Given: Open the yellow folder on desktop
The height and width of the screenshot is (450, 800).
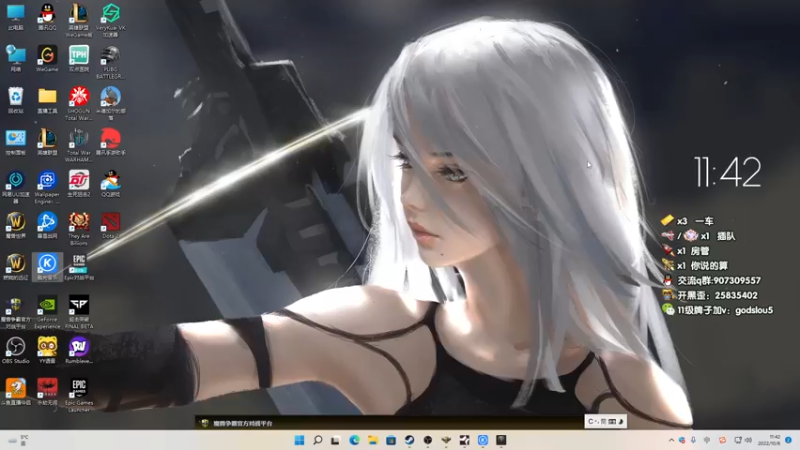Looking at the screenshot, I should [x=47, y=100].
